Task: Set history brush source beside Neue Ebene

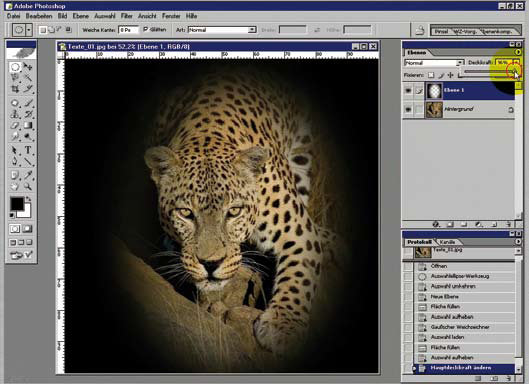Action: point(408,297)
